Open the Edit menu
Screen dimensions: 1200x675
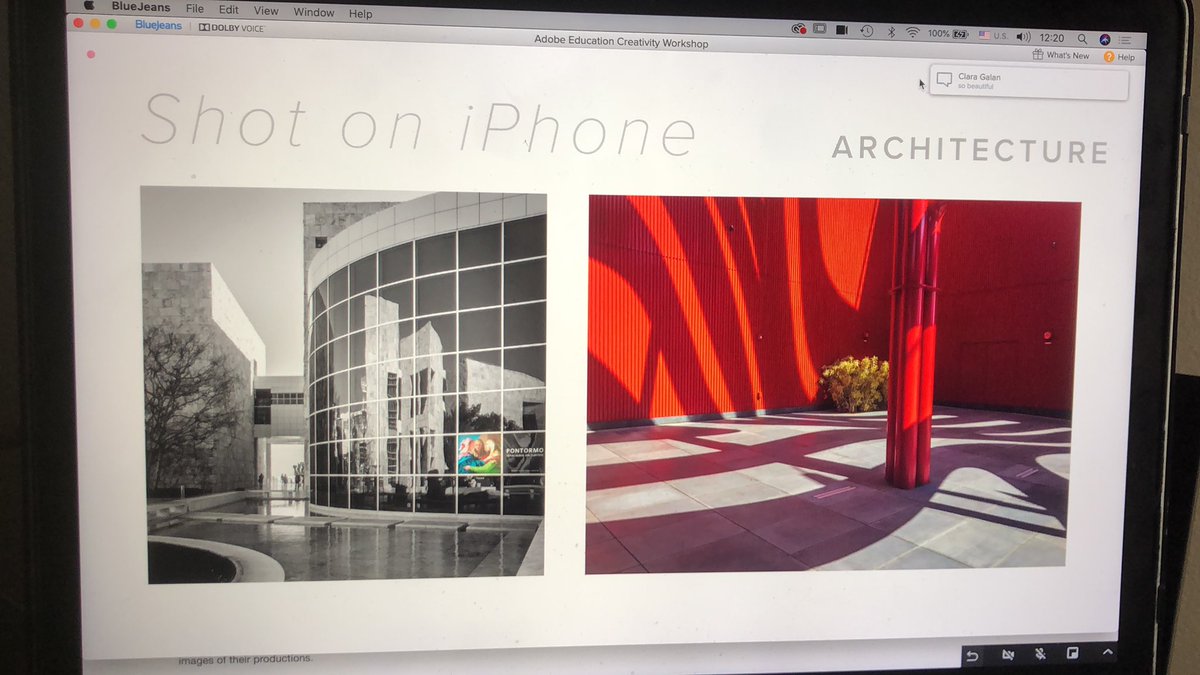click(228, 11)
